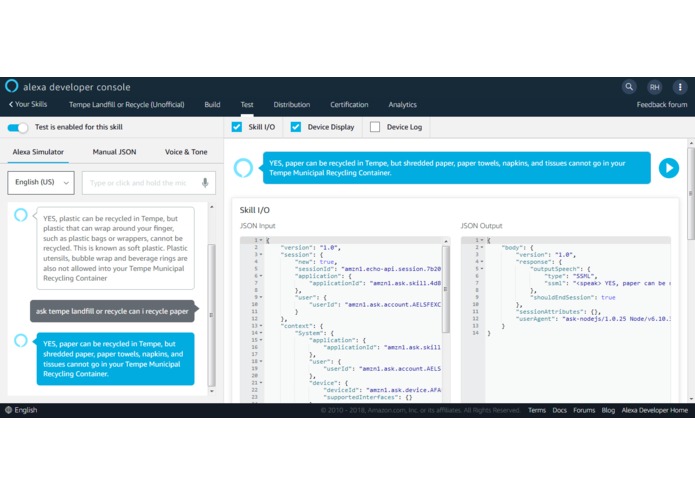Open search with the magnifier icon
This screenshot has height=494, width=695.
(629, 87)
